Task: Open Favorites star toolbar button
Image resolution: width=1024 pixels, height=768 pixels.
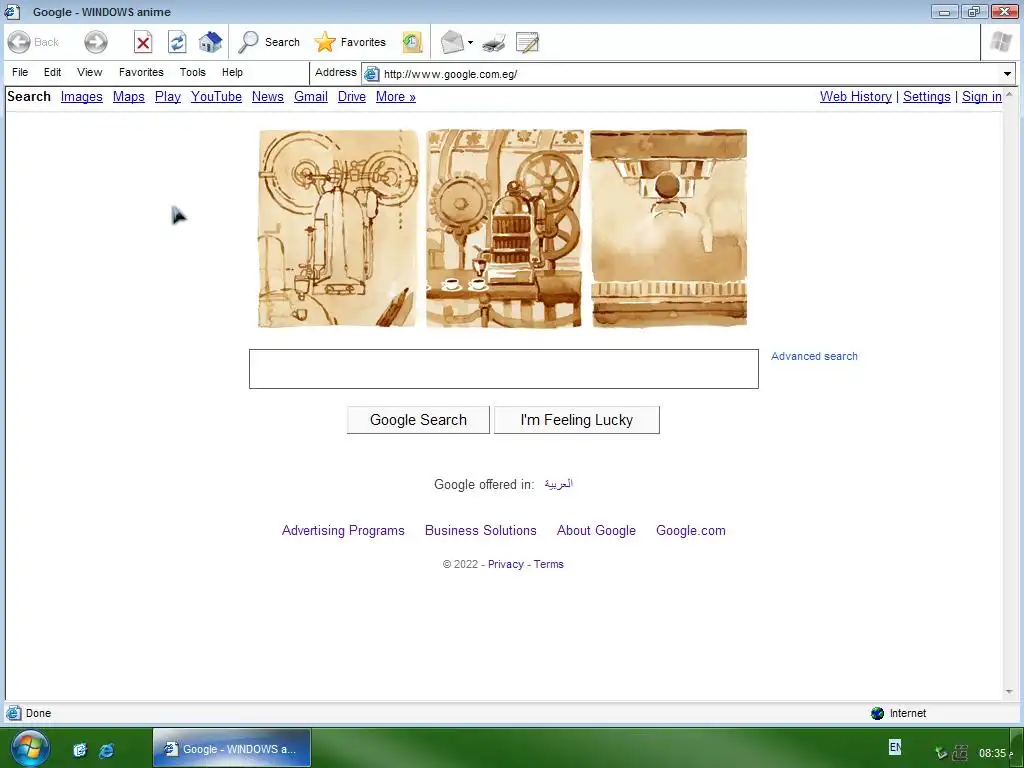Action: coord(350,42)
